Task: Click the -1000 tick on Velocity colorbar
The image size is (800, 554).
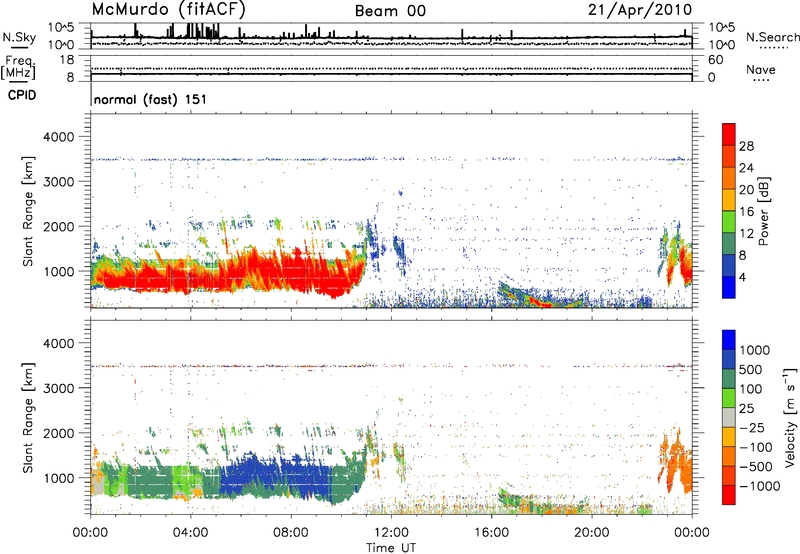Action: (759, 486)
